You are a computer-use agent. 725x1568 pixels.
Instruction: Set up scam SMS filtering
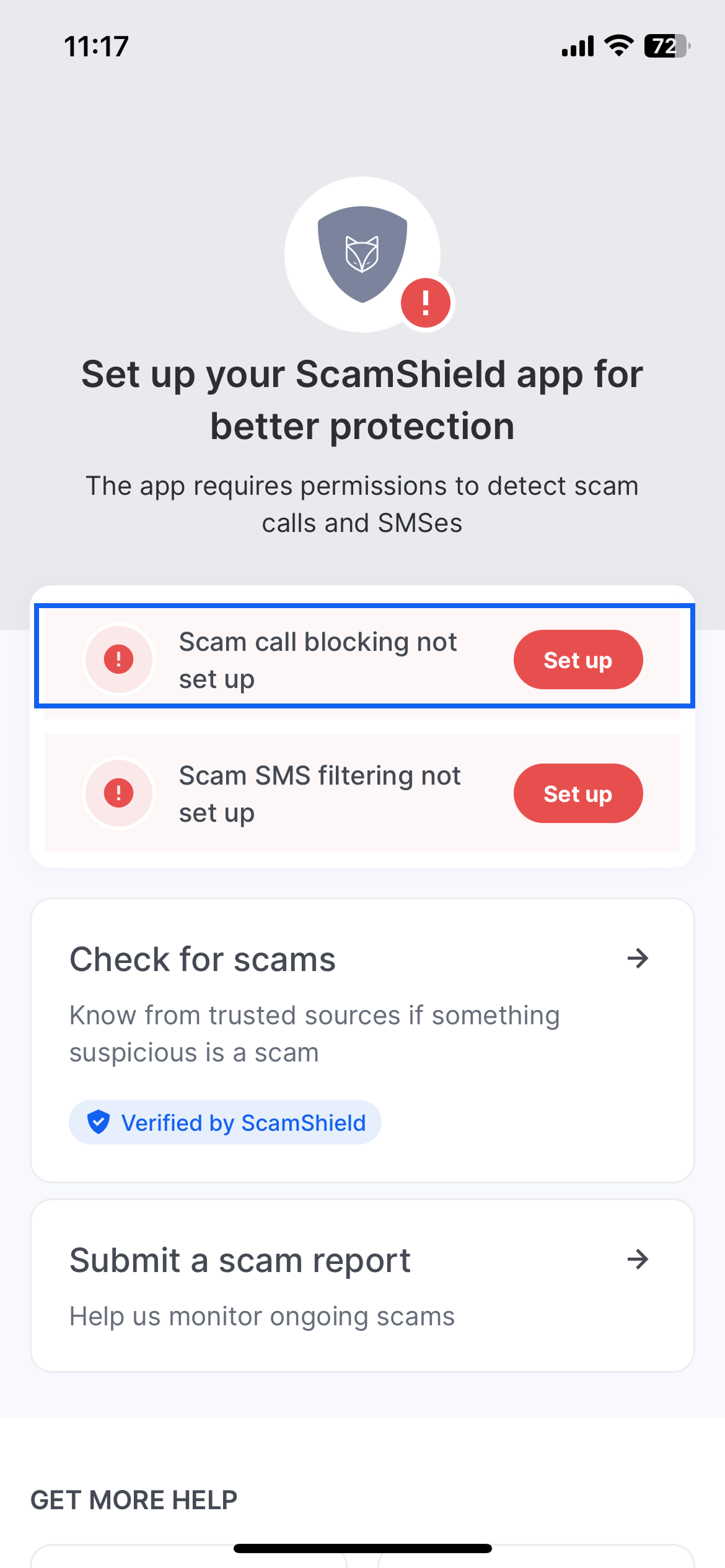point(578,793)
